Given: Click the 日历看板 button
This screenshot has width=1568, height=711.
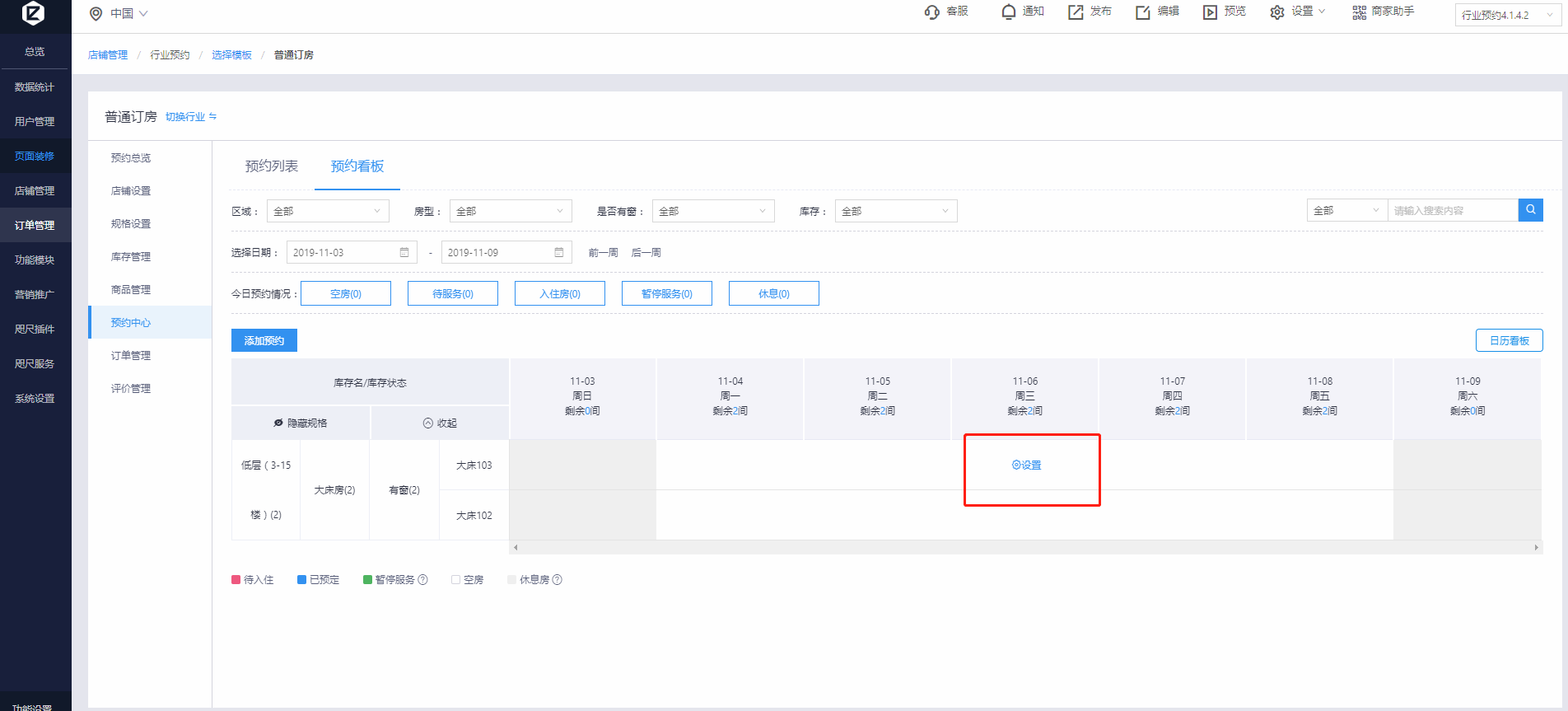Looking at the screenshot, I should [1509, 340].
